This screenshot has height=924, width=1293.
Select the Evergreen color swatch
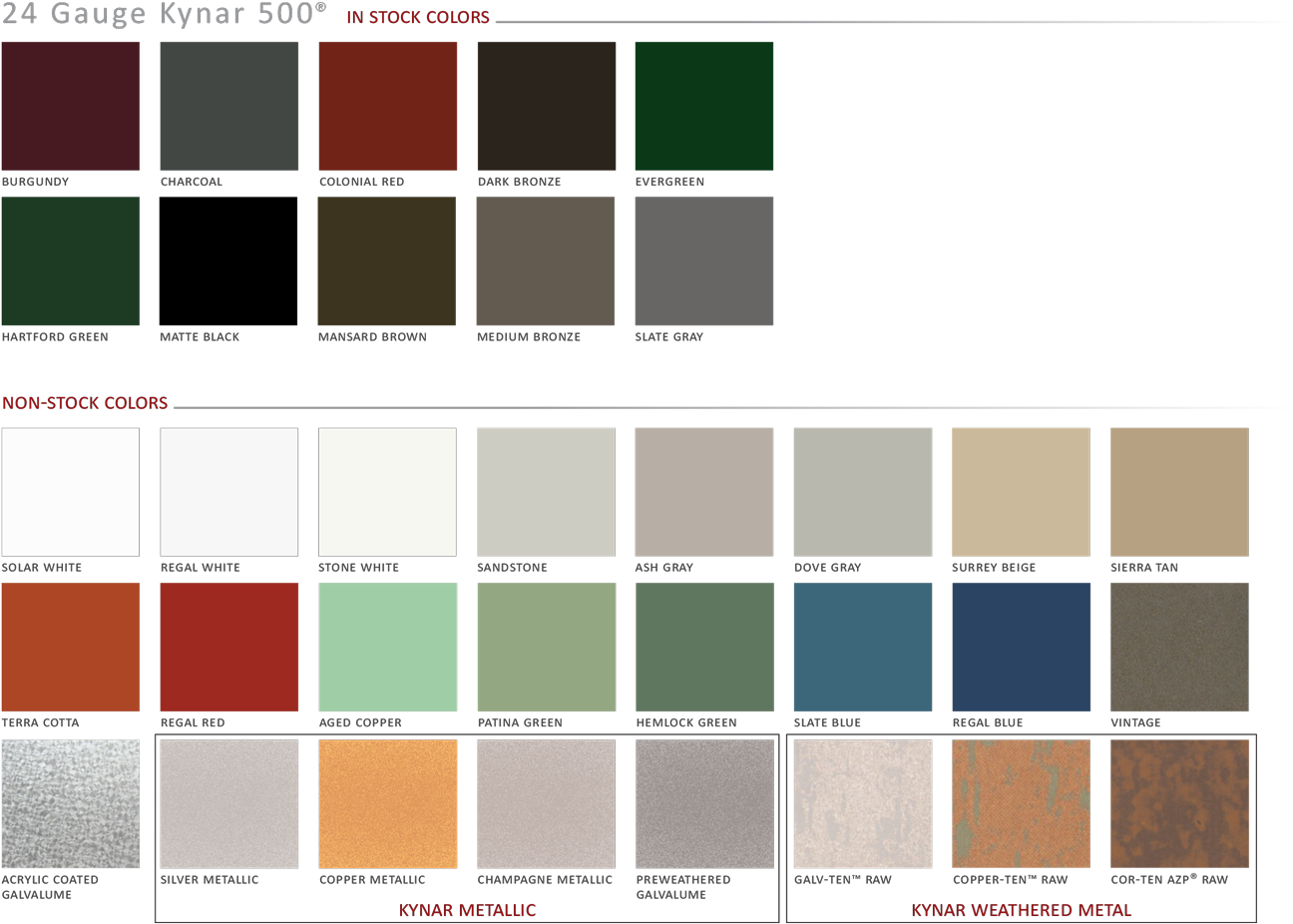pyautogui.click(x=704, y=106)
